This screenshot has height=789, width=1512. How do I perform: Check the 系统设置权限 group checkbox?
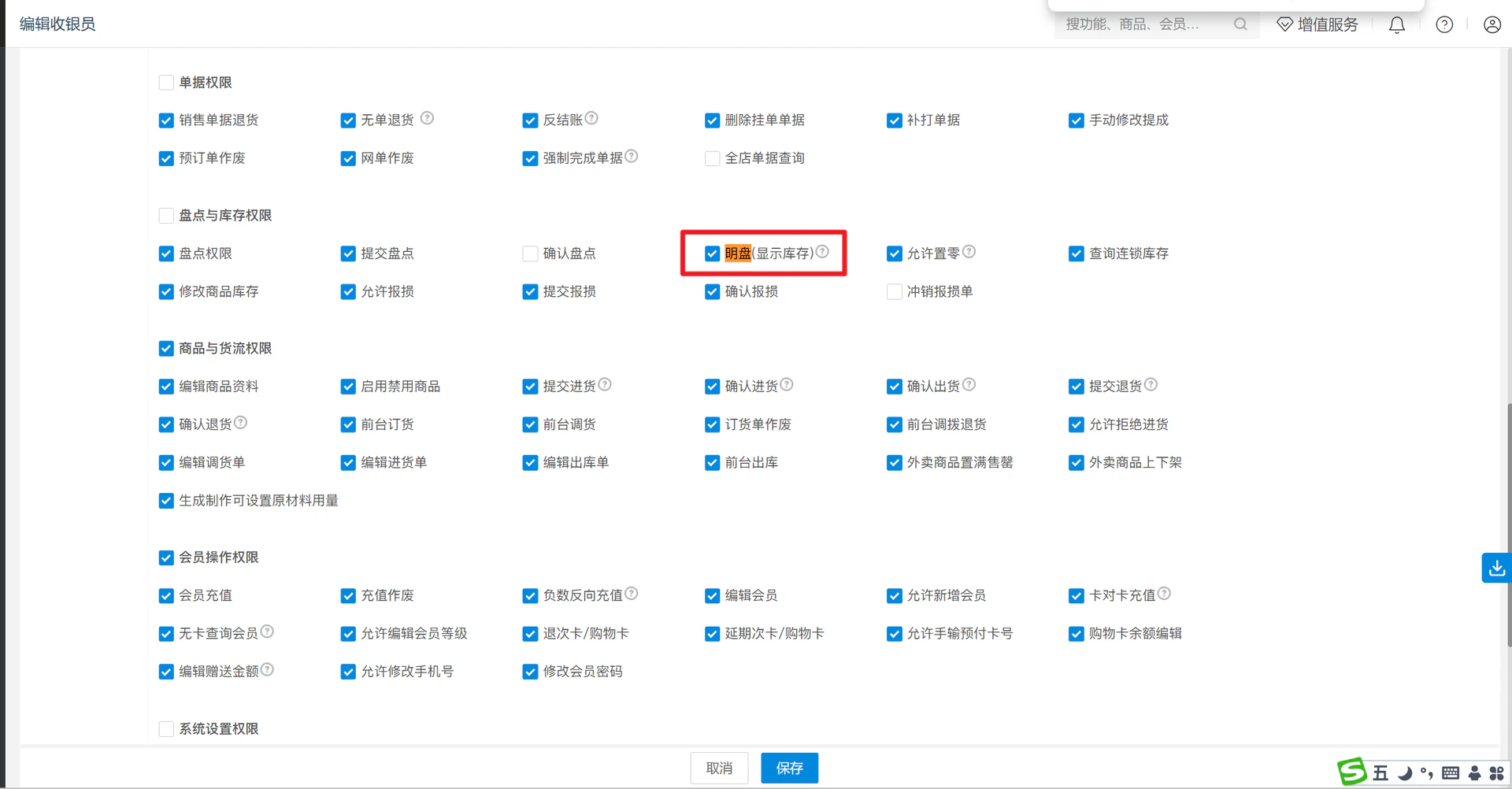(166, 729)
